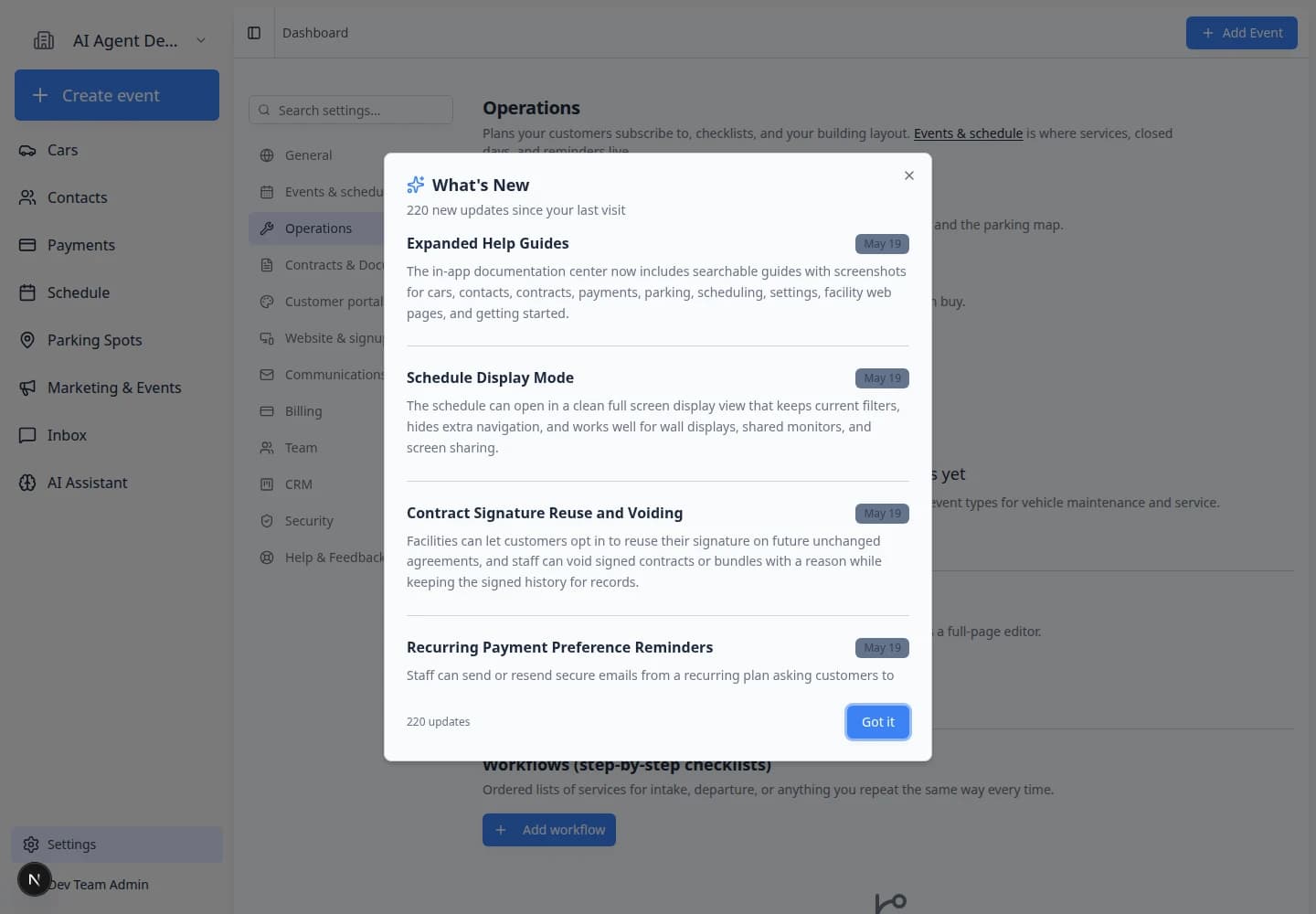1316x914 pixels.
Task: Focus the Search settings field
Action: tap(351, 110)
